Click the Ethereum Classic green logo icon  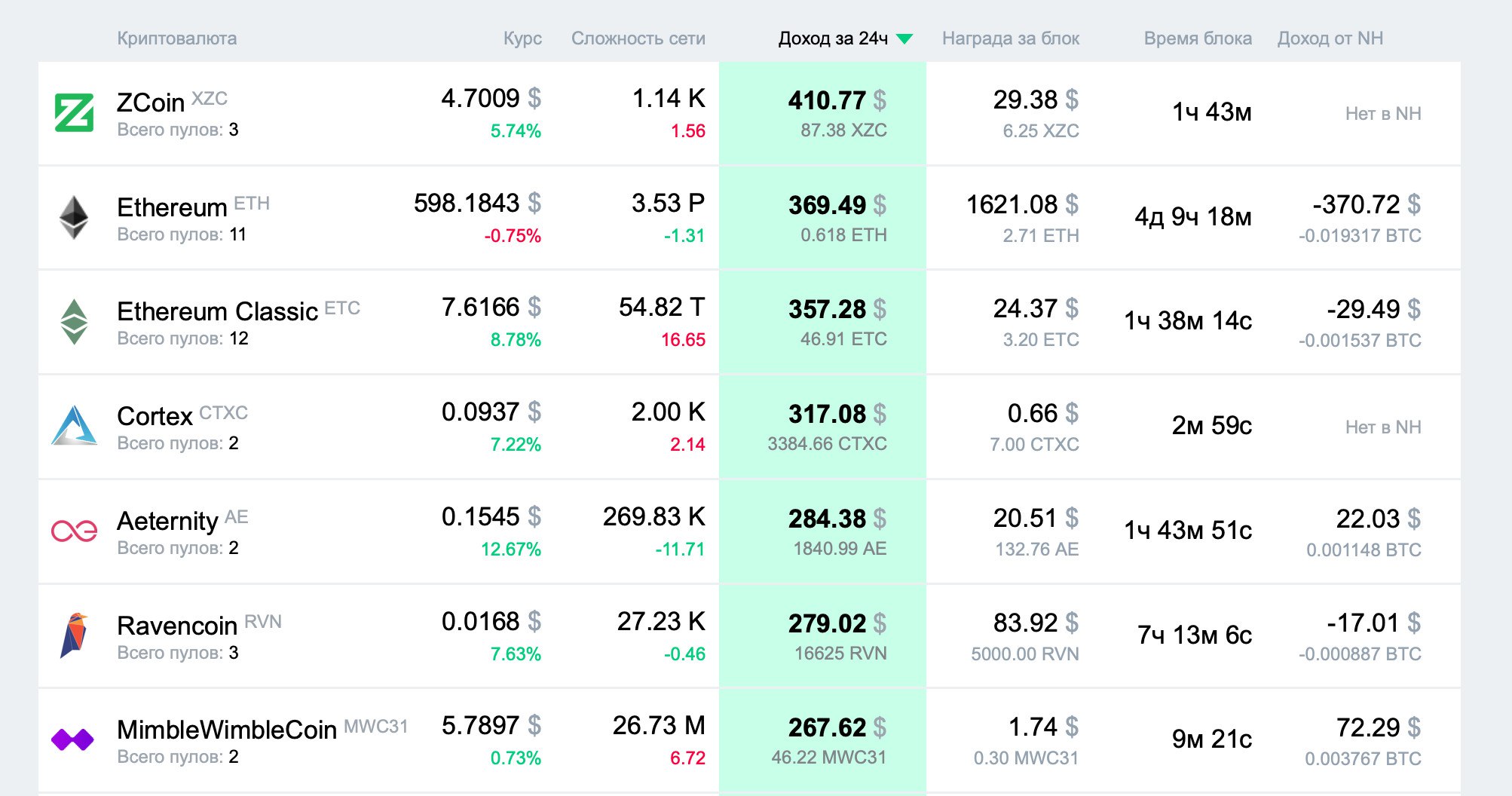click(x=74, y=322)
